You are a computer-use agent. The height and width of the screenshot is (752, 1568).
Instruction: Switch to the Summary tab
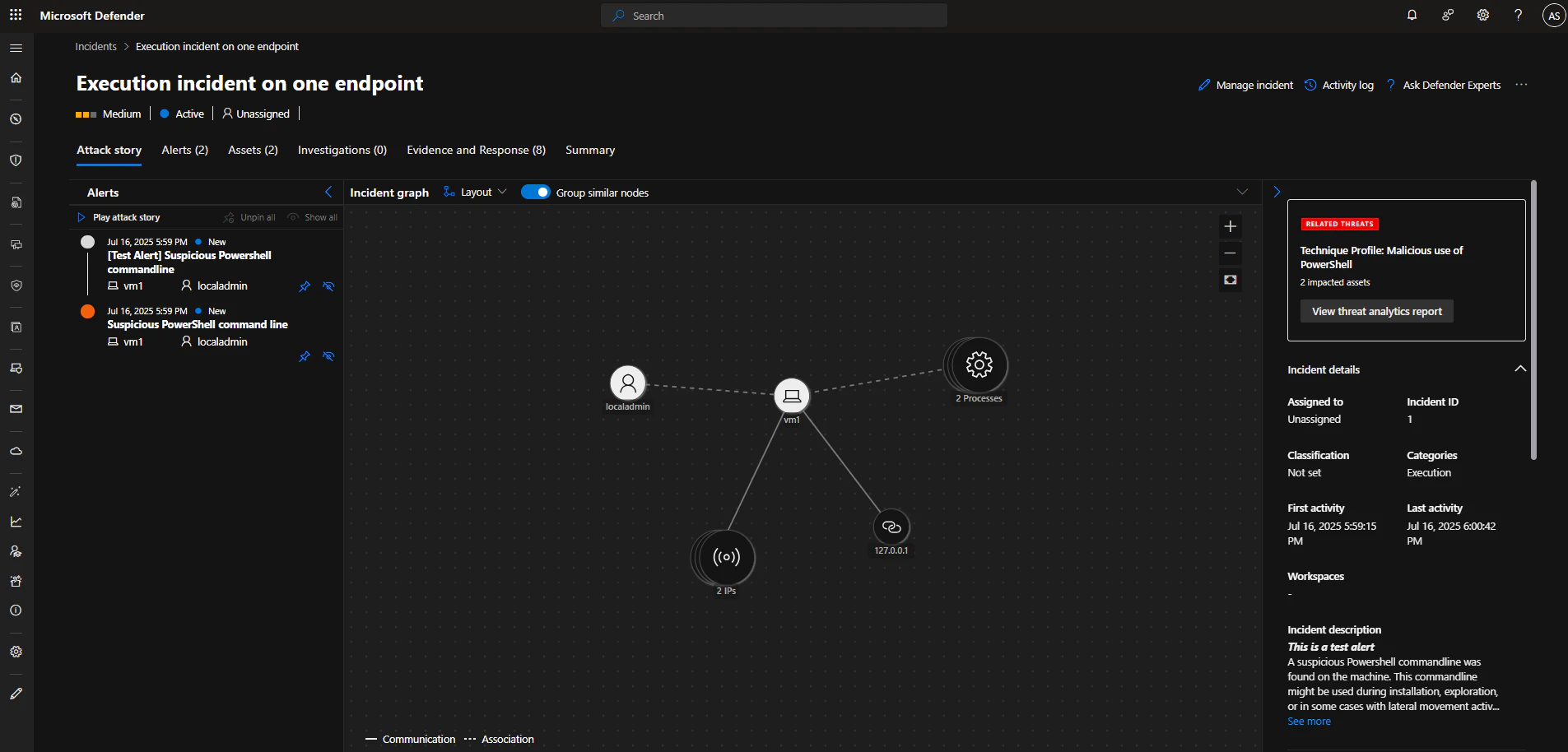(590, 150)
